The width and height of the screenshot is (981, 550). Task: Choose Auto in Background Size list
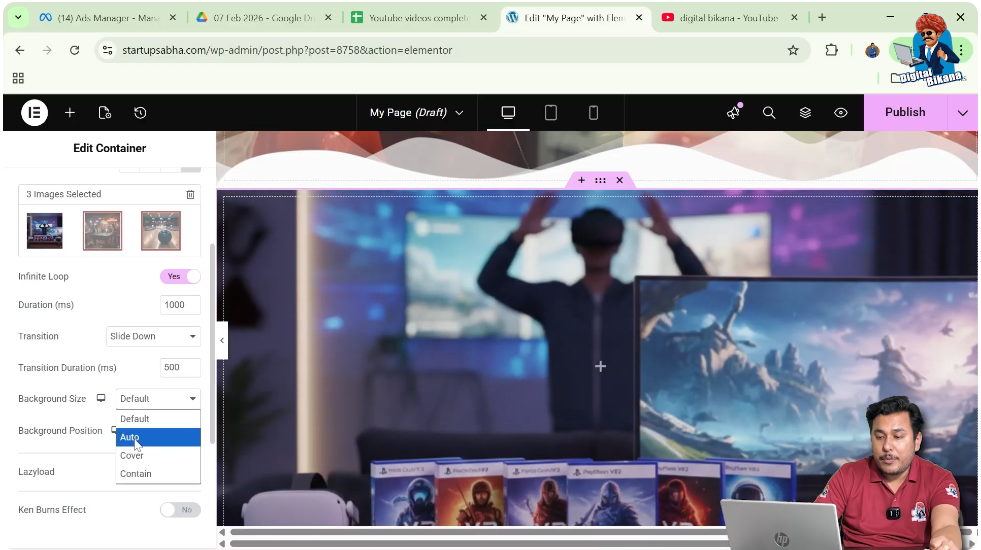(x=158, y=437)
